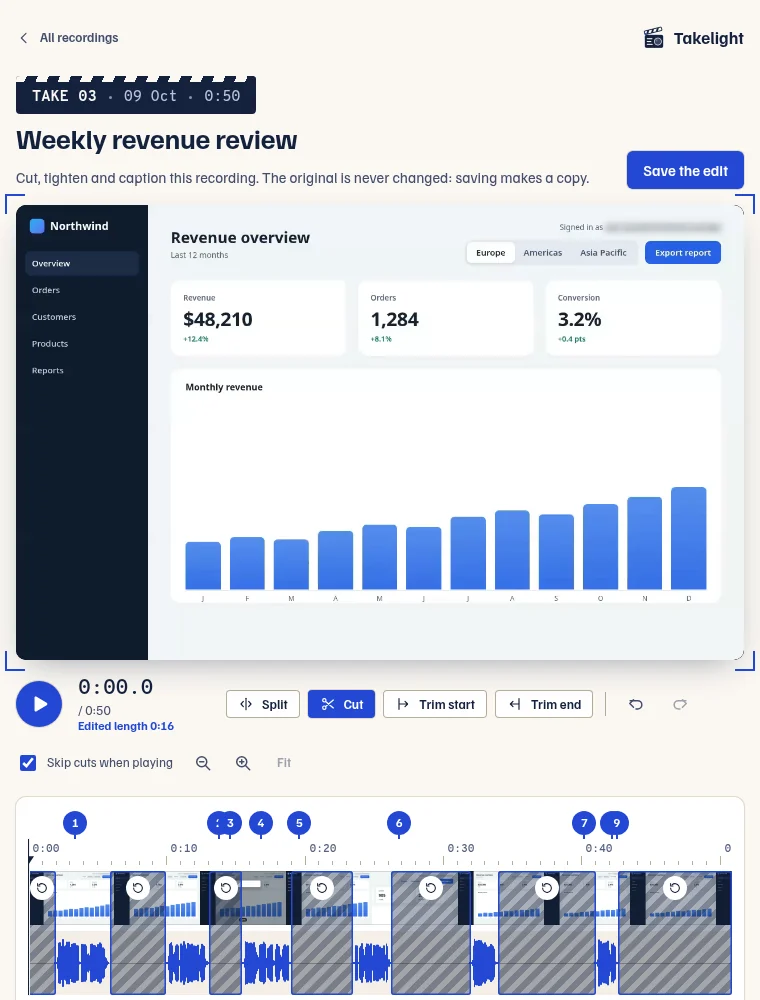Click Products in the preview's Northwind sidebar

click(x=50, y=344)
